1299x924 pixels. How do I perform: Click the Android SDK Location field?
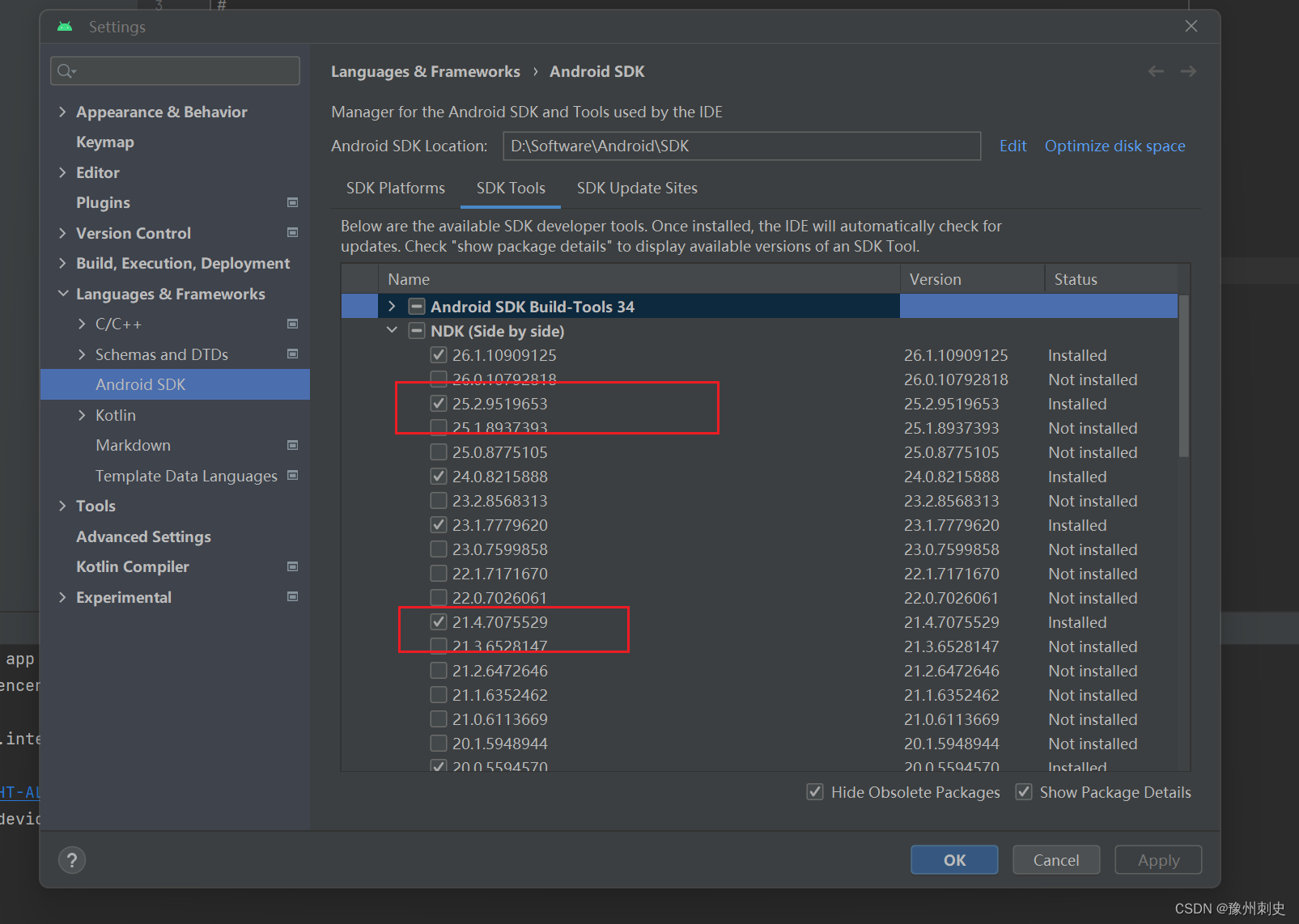(741, 146)
